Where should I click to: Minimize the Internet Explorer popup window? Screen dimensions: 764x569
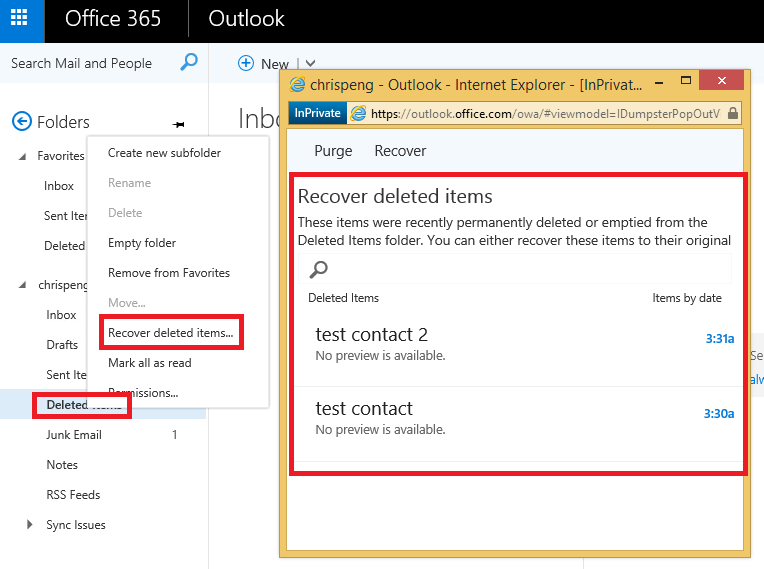(x=659, y=83)
